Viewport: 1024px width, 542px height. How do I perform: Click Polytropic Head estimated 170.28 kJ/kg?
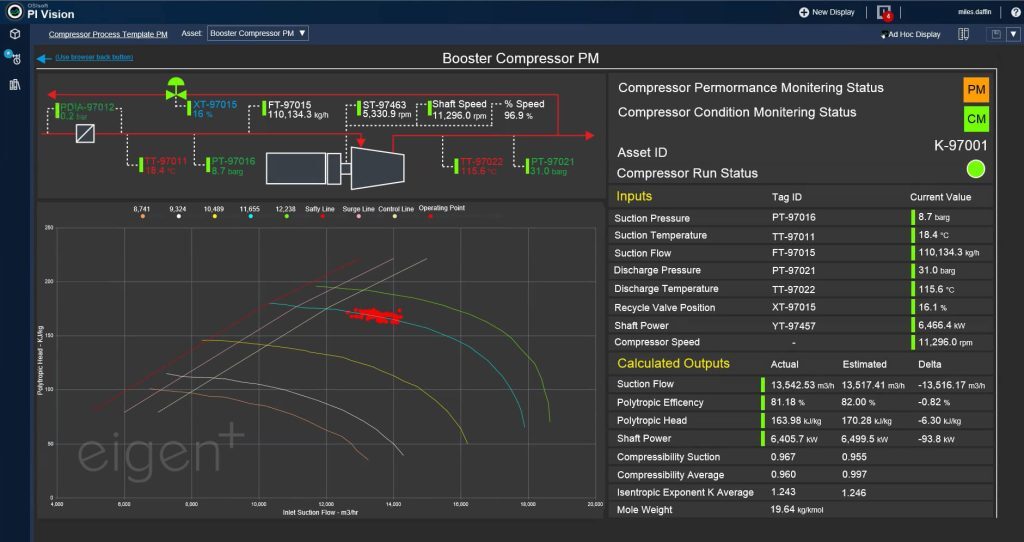[867, 421]
